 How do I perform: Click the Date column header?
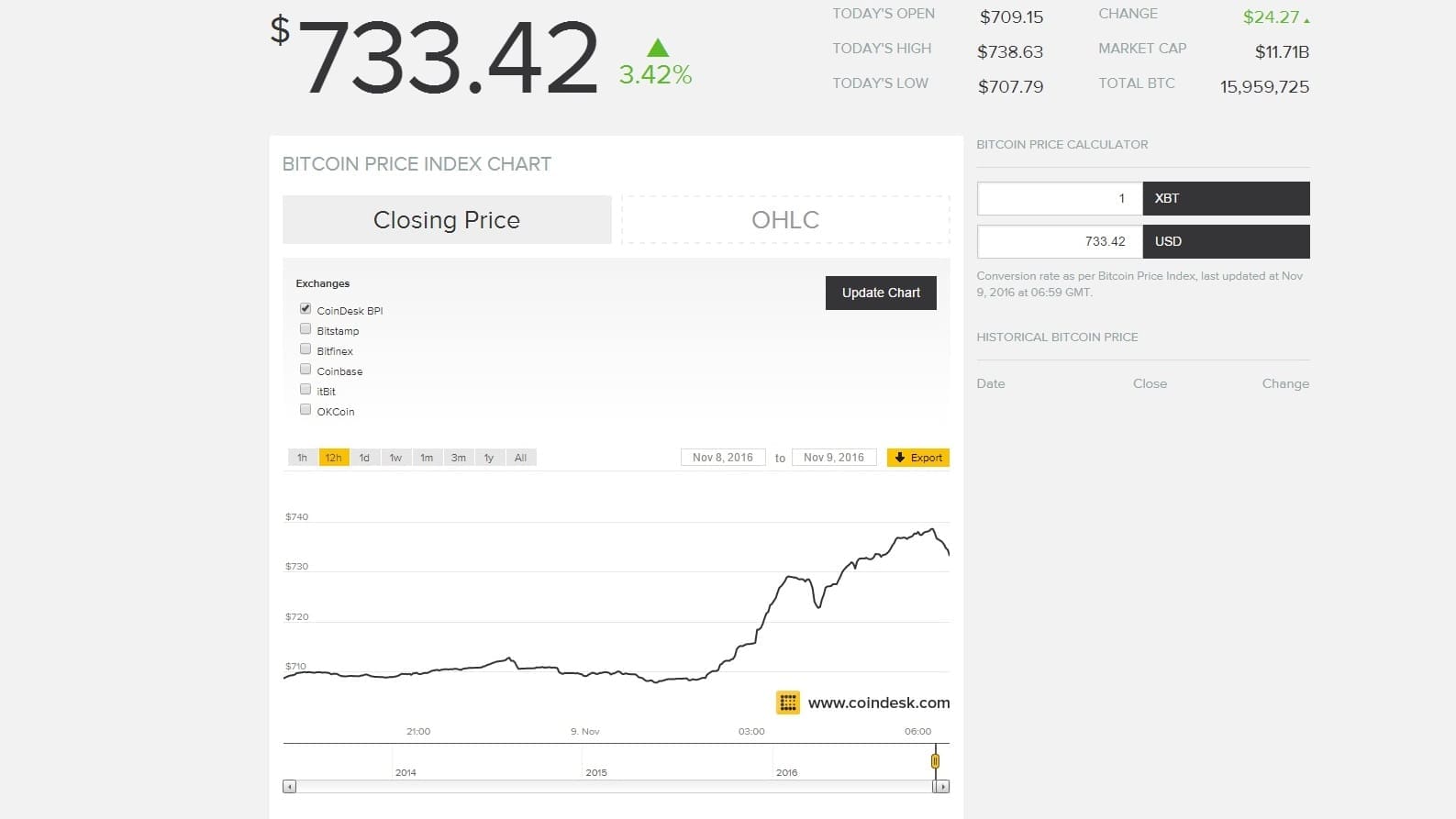991,383
